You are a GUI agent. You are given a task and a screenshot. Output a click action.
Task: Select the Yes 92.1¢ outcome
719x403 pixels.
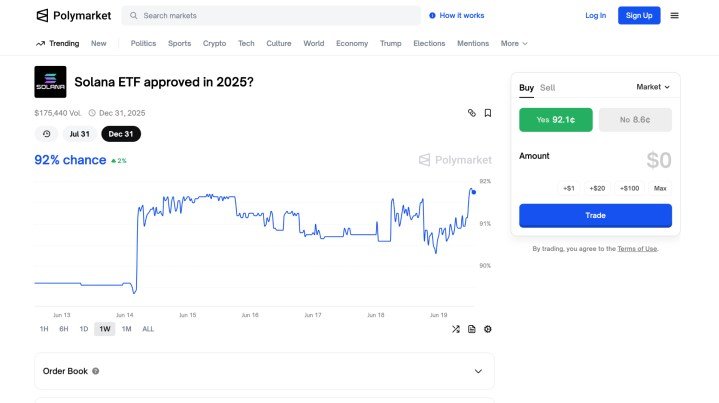[556, 120]
